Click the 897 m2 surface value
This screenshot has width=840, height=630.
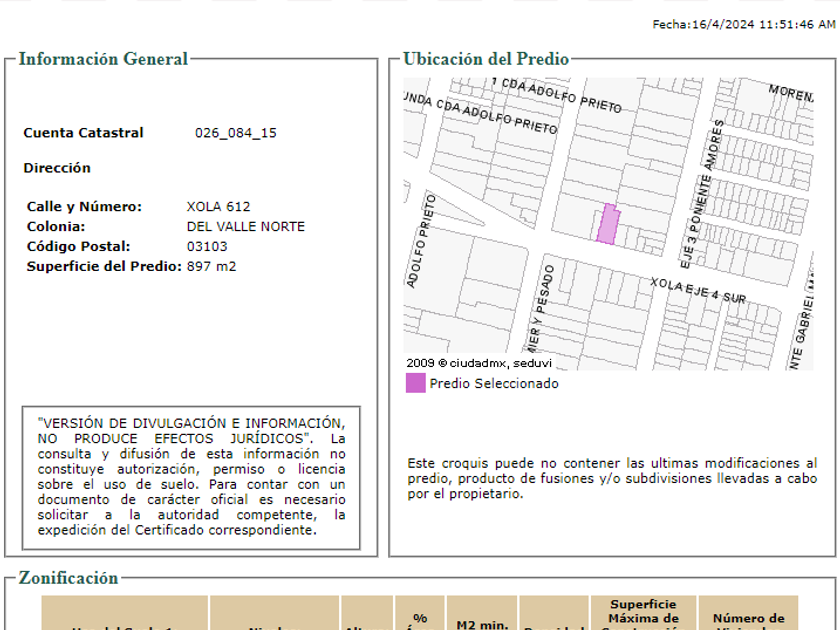(211, 267)
